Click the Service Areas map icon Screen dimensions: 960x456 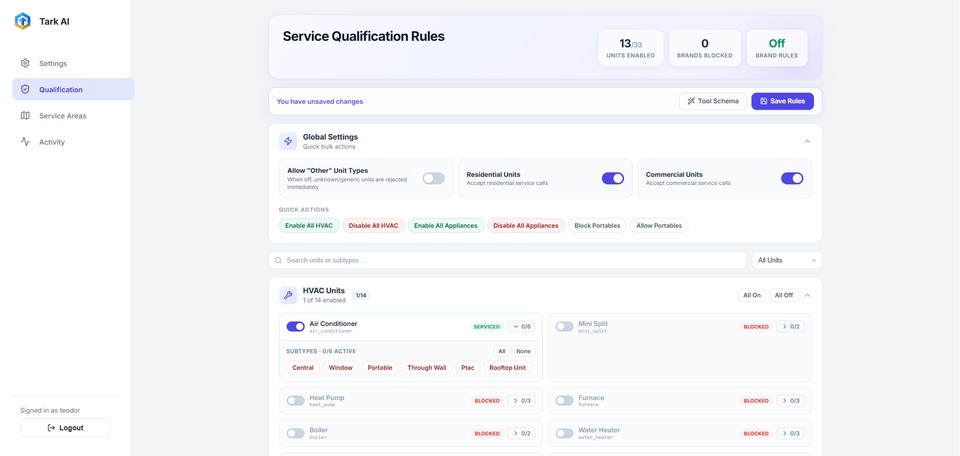25,116
